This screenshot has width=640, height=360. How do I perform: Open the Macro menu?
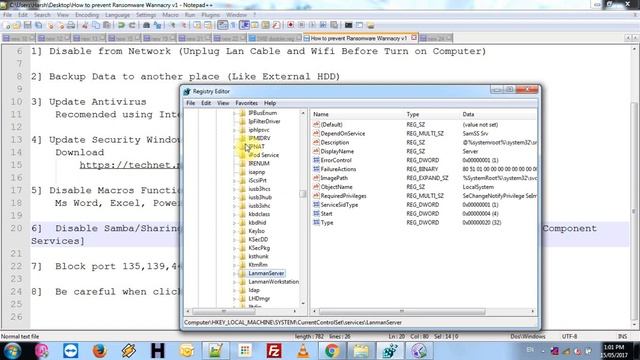coord(170,15)
